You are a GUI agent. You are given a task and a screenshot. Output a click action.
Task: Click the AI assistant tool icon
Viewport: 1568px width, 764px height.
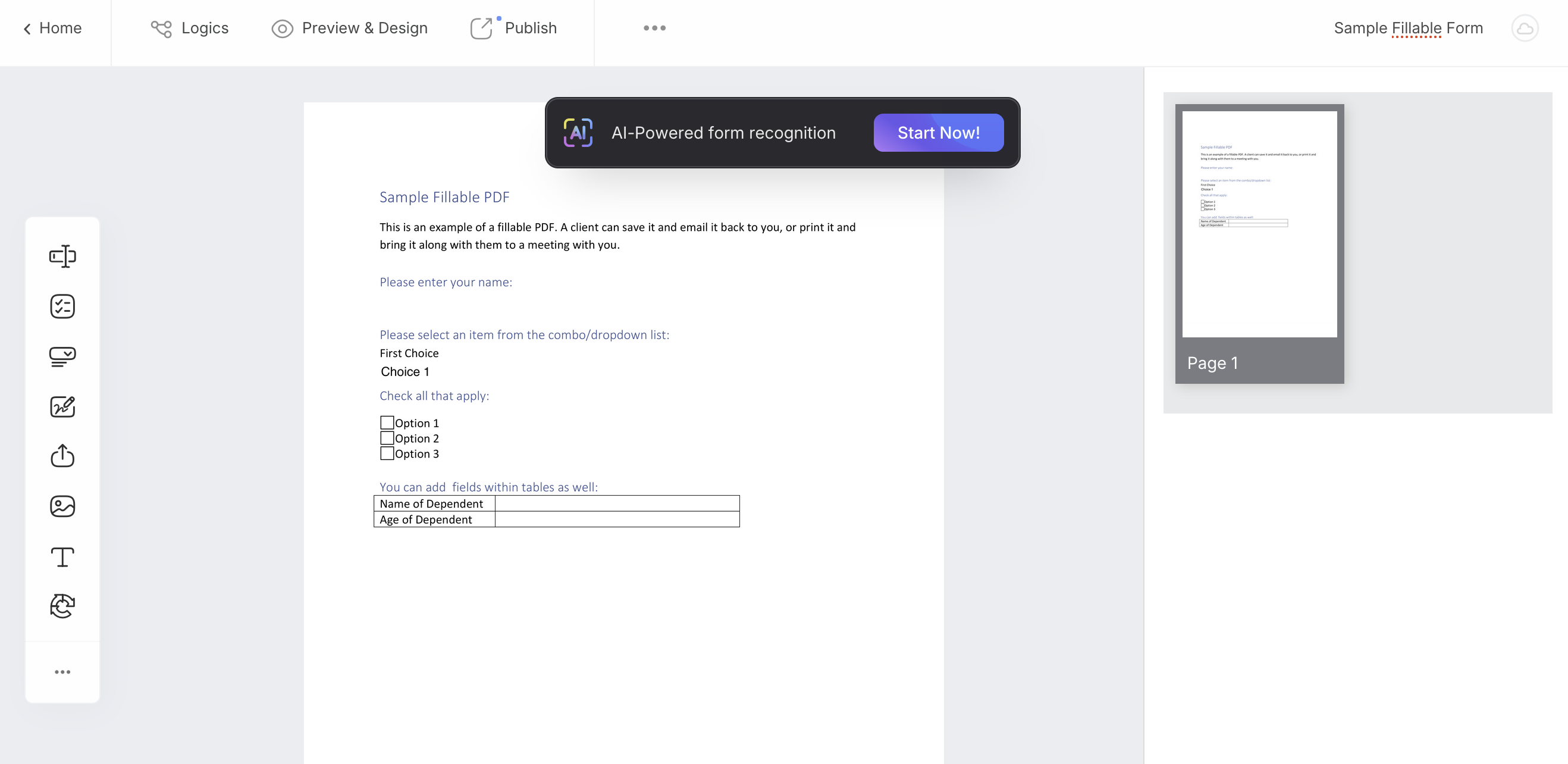tap(62, 606)
